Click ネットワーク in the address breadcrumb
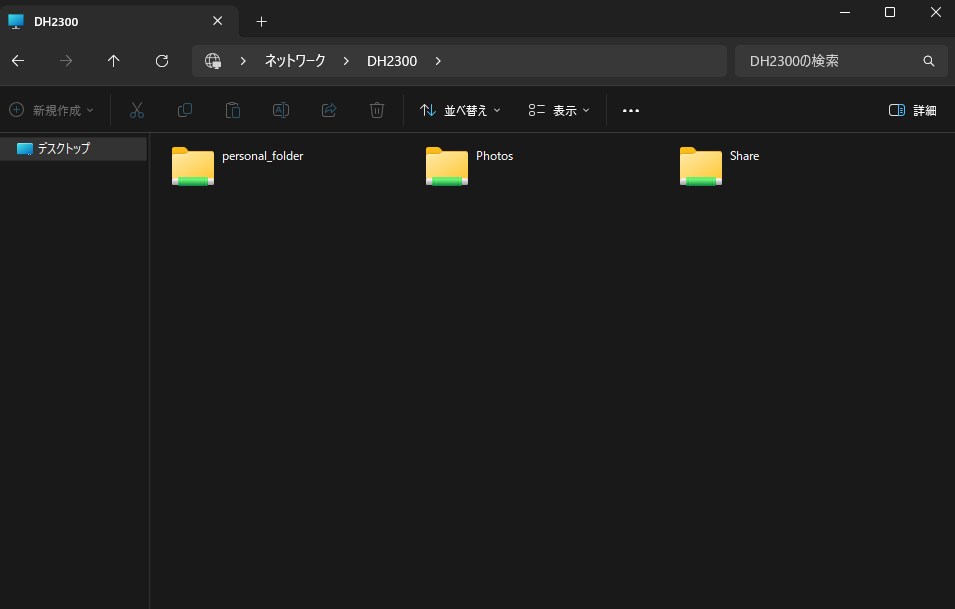 click(295, 61)
